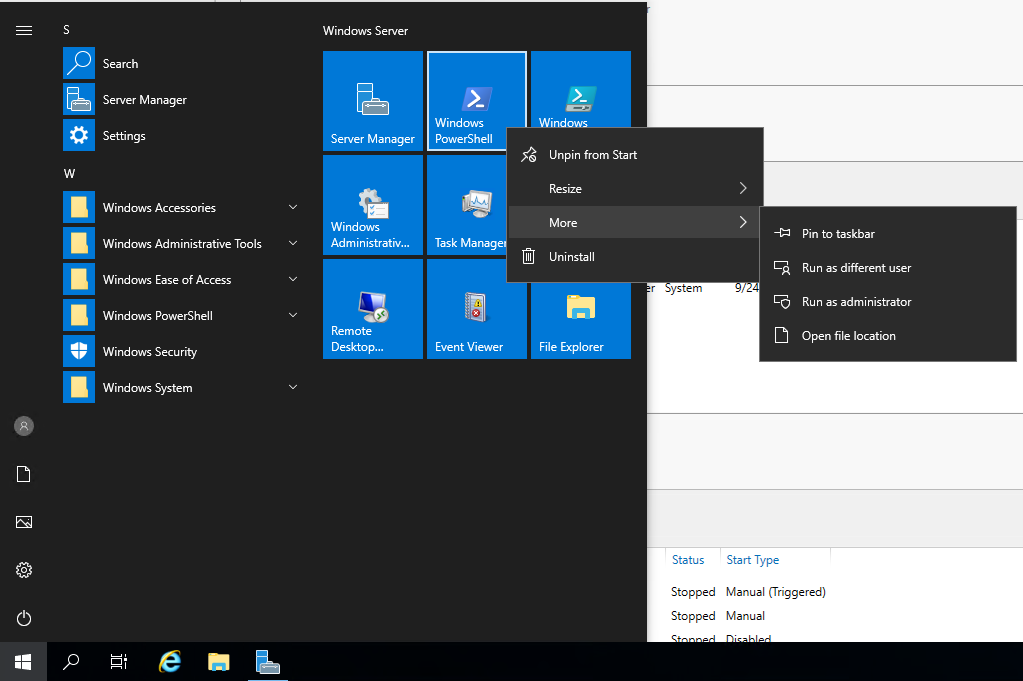This screenshot has width=1023, height=681.
Task: Click the taskbar search magnifier icon
Action: 71,661
